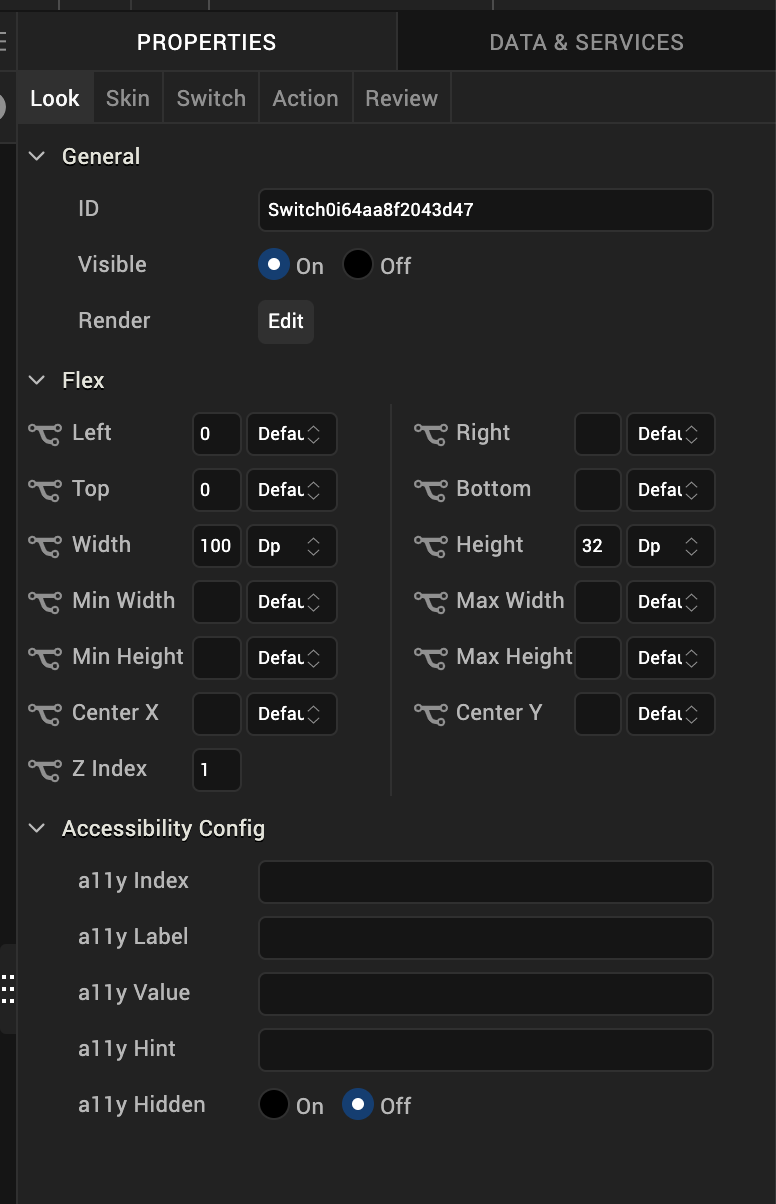Open the Height unit dropdown showing Dp
The height and width of the screenshot is (1204, 776).
pyautogui.click(x=670, y=546)
